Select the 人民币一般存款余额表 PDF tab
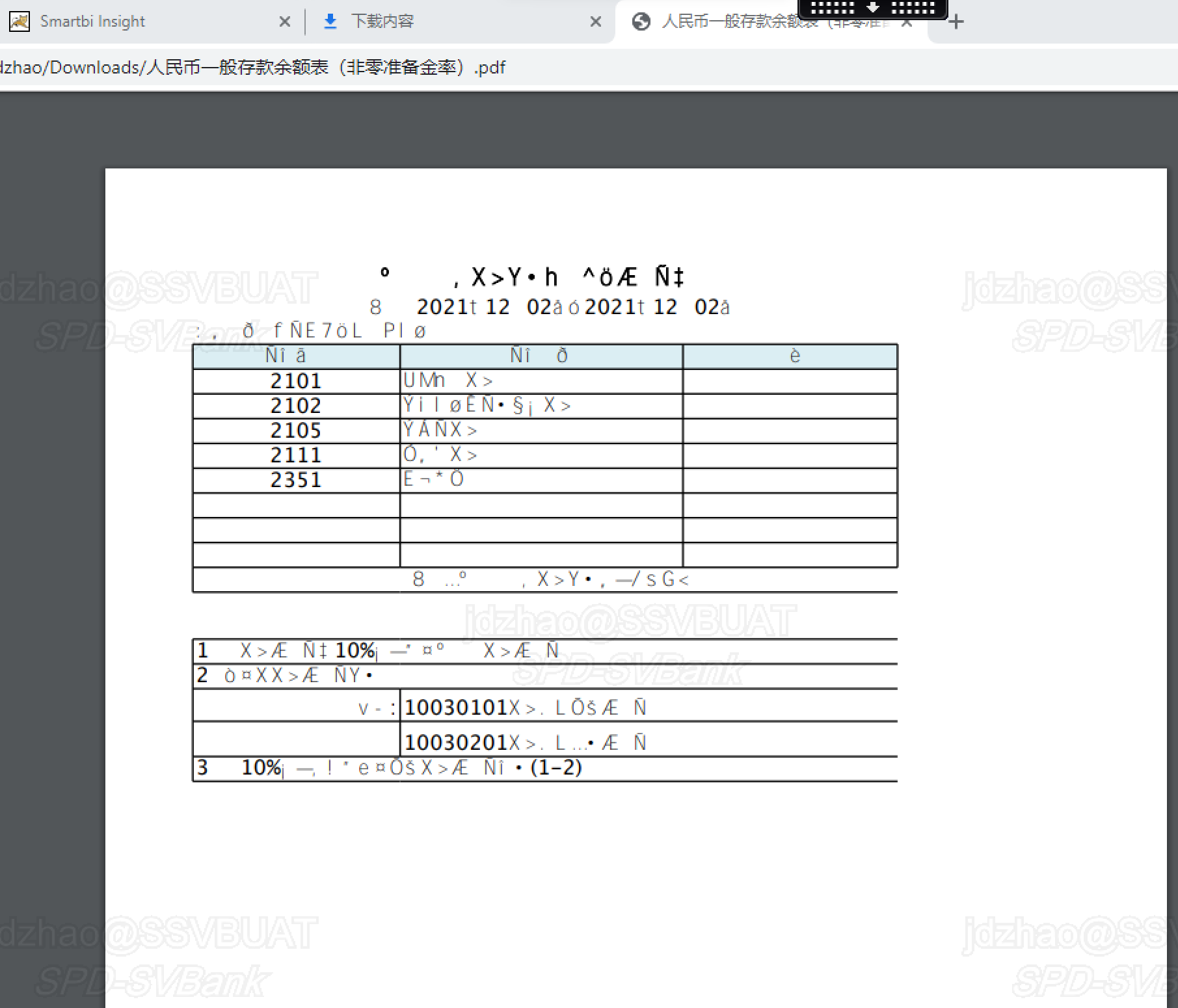1178x1008 pixels. click(x=771, y=21)
